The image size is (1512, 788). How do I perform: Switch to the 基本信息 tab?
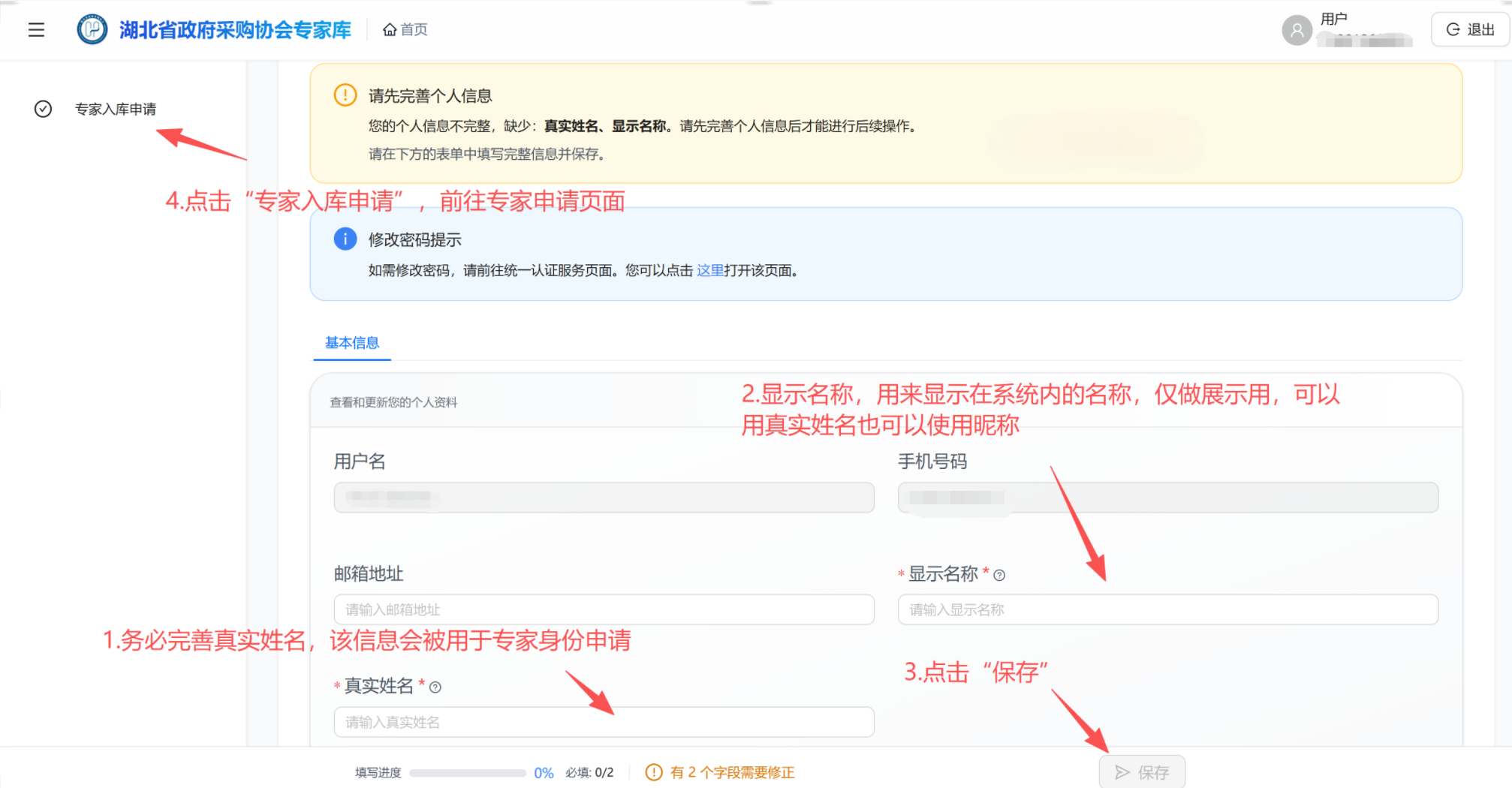[351, 343]
